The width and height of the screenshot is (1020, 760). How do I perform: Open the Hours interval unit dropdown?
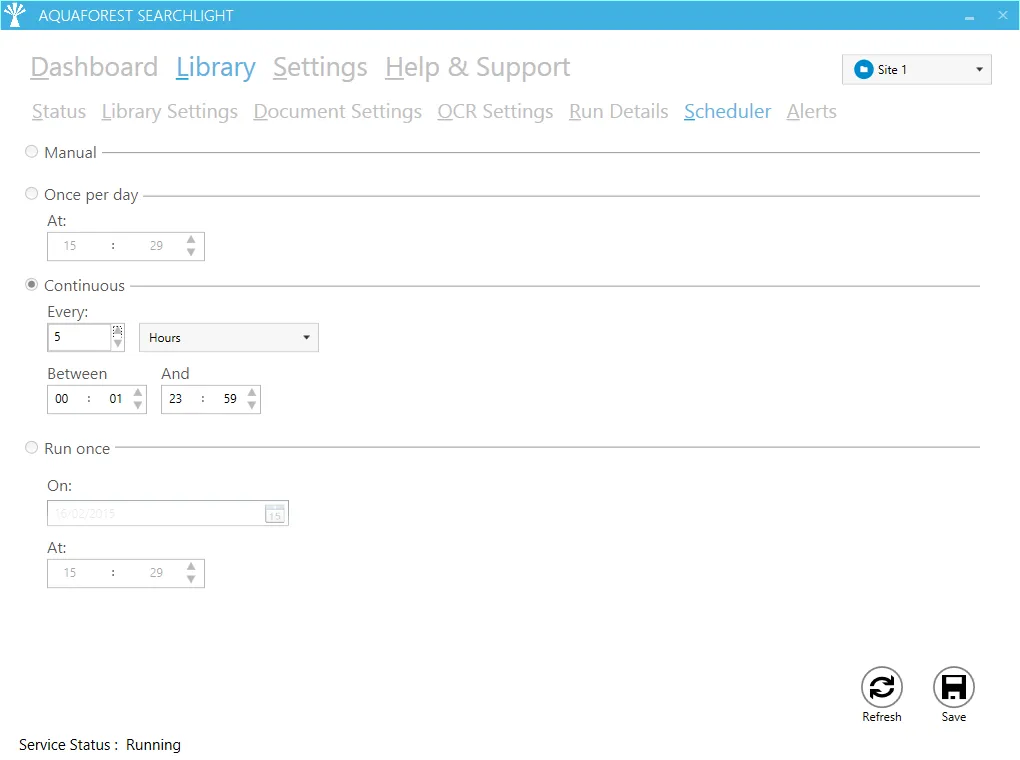pyautogui.click(x=229, y=338)
